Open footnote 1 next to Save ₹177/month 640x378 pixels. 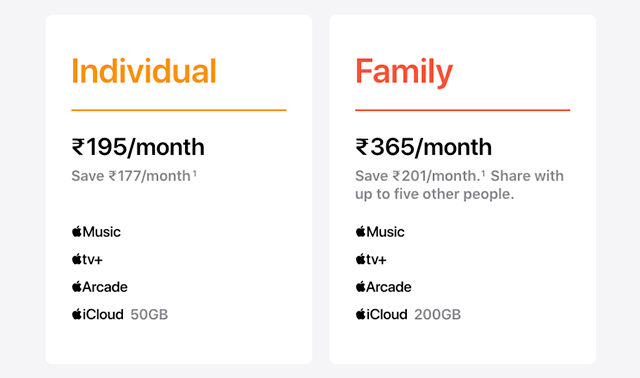pos(195,173)
